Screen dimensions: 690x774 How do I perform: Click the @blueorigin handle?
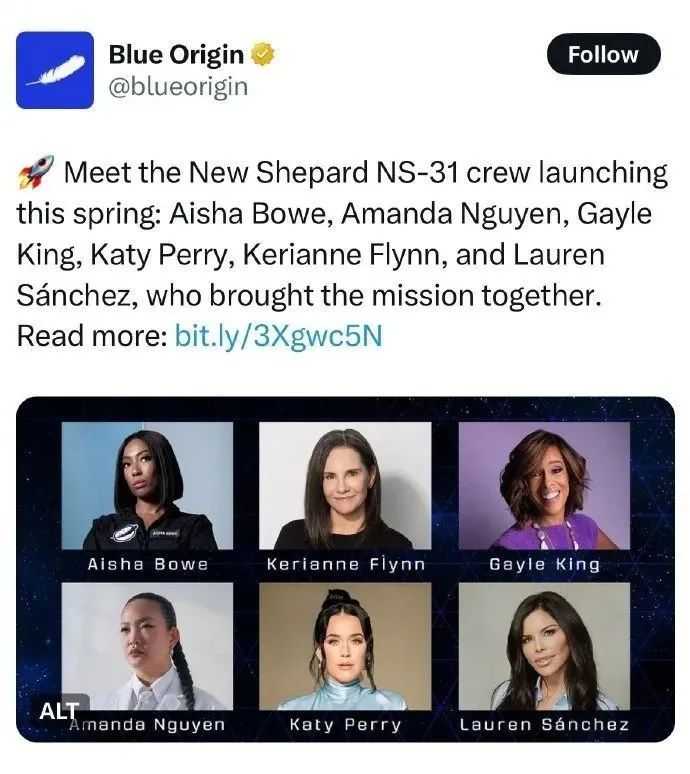point(177,87)
